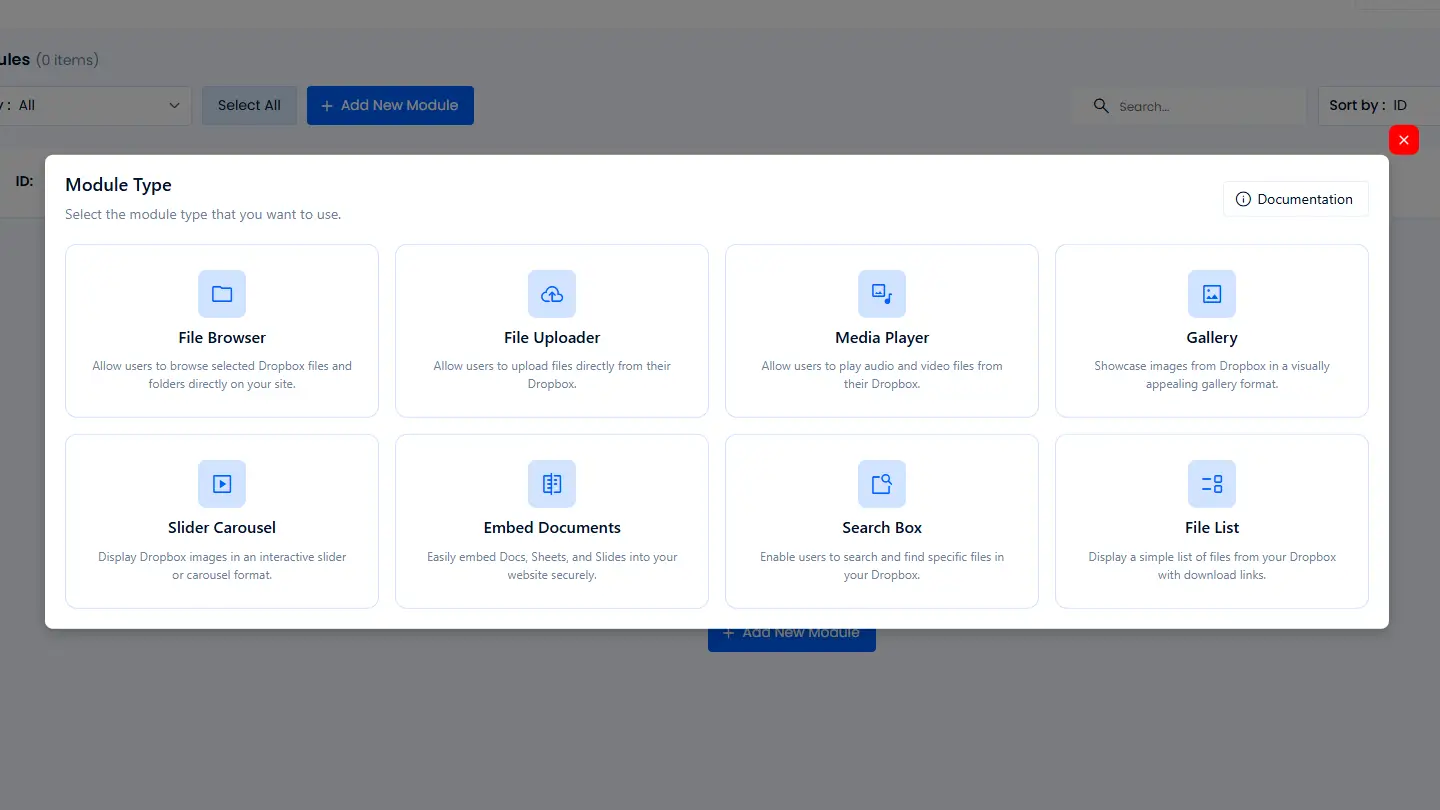
Task: Select the Slider Carousel play icon
Action: coord(221,483)
